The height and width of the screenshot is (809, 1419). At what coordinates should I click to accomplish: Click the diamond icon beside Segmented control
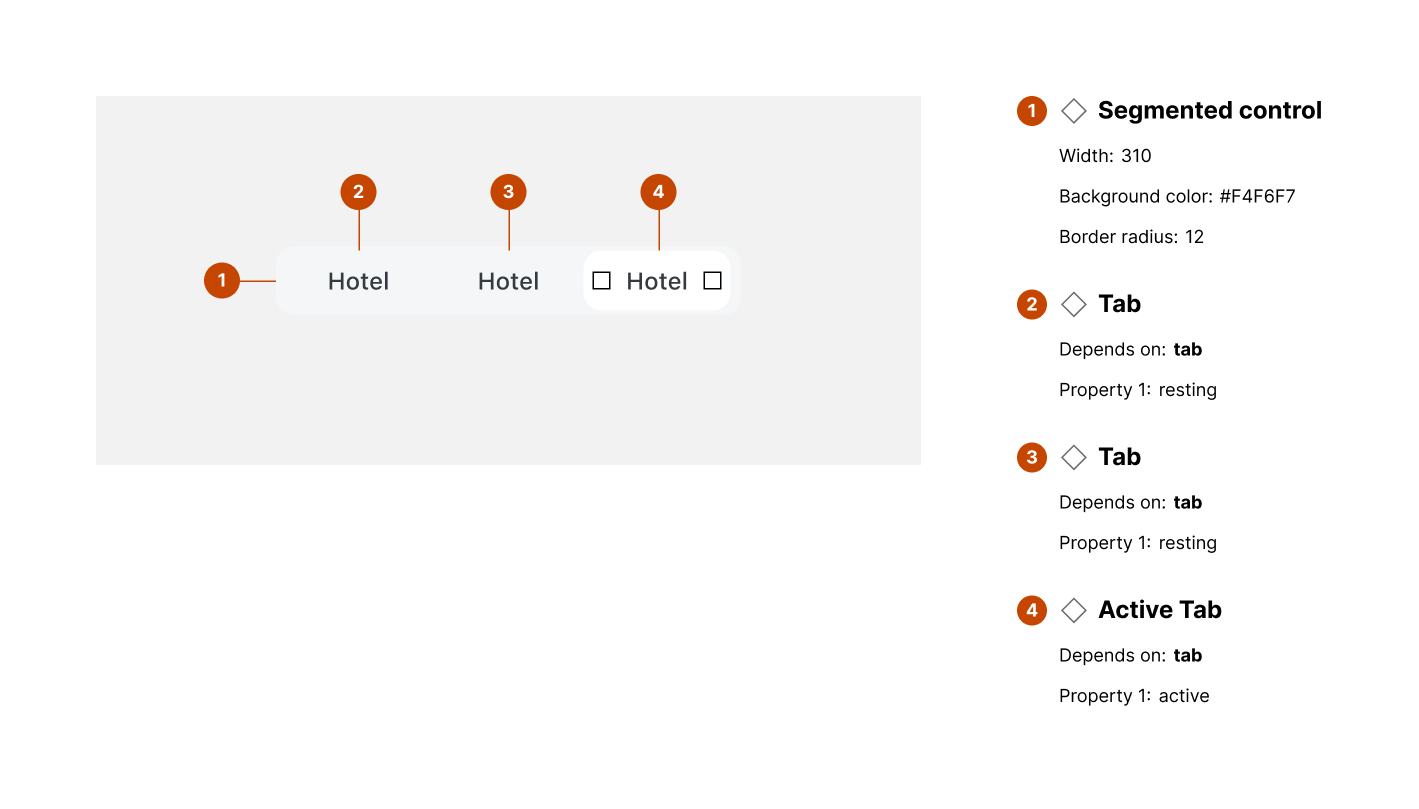click(1073, 111)
